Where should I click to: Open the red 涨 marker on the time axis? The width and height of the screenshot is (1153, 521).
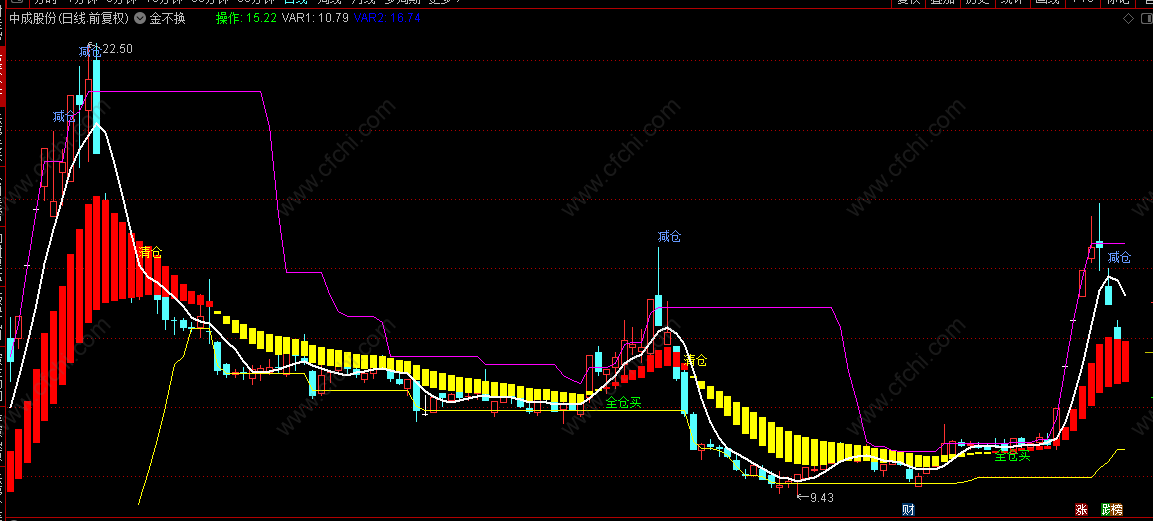coord(1081,509)
